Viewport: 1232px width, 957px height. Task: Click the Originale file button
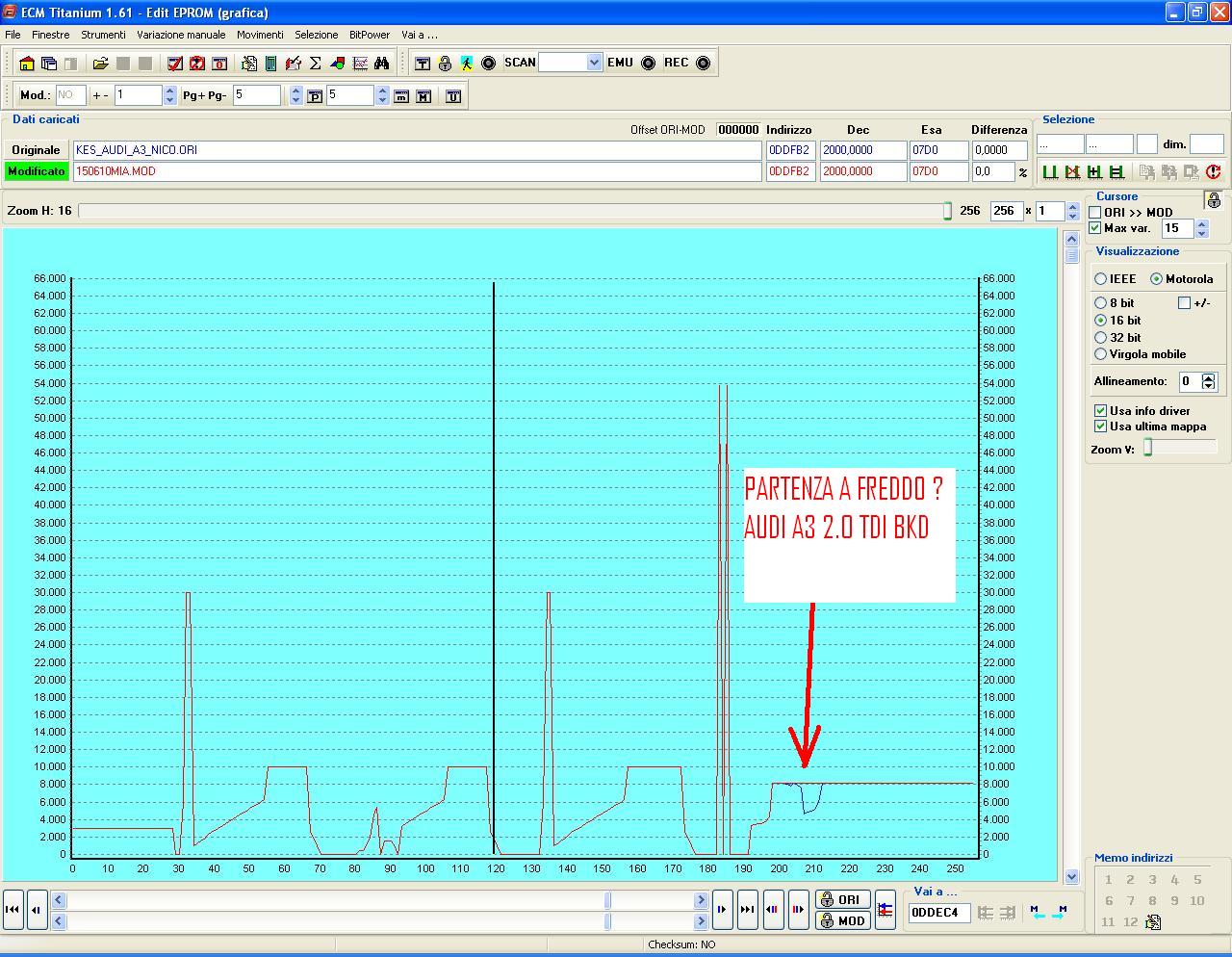[36, 150]
